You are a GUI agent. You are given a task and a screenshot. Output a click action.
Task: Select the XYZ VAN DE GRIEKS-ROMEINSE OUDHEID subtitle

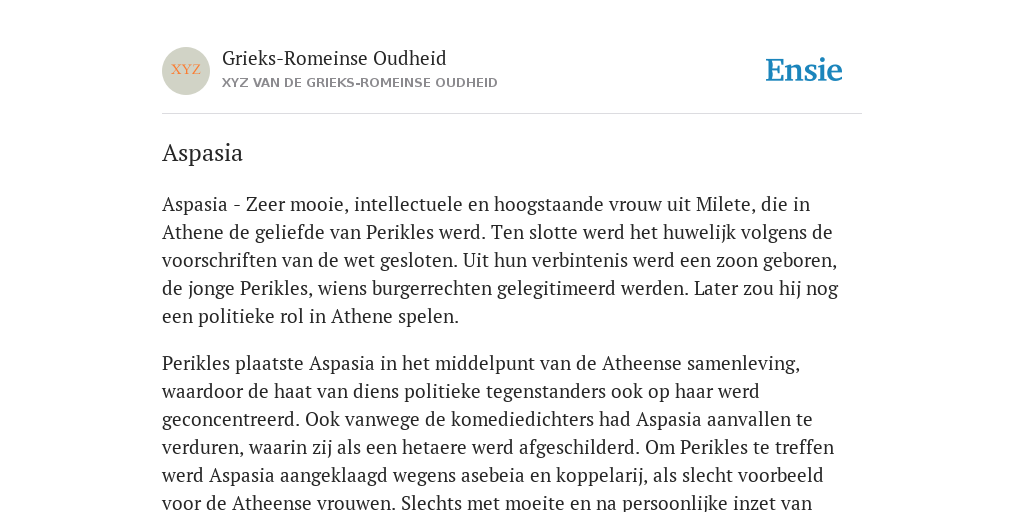(x=360, y=83)
